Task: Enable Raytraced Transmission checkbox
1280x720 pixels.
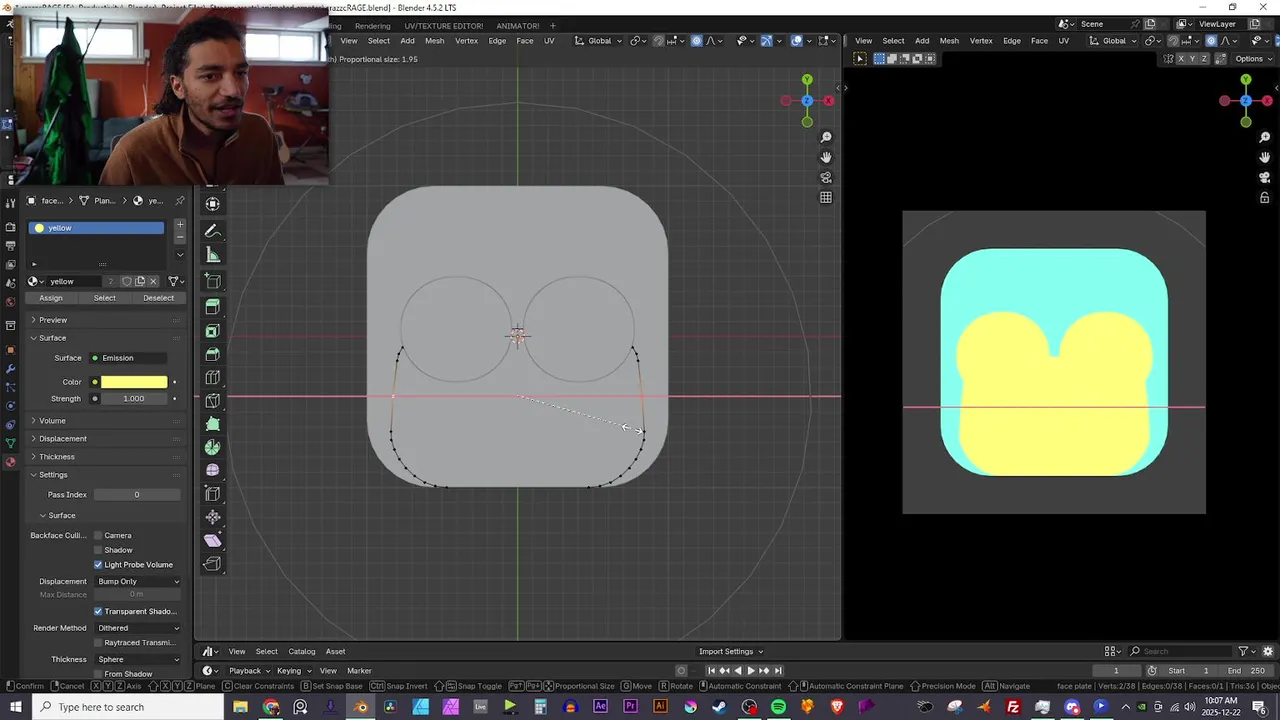Action: tap(98, 643)
